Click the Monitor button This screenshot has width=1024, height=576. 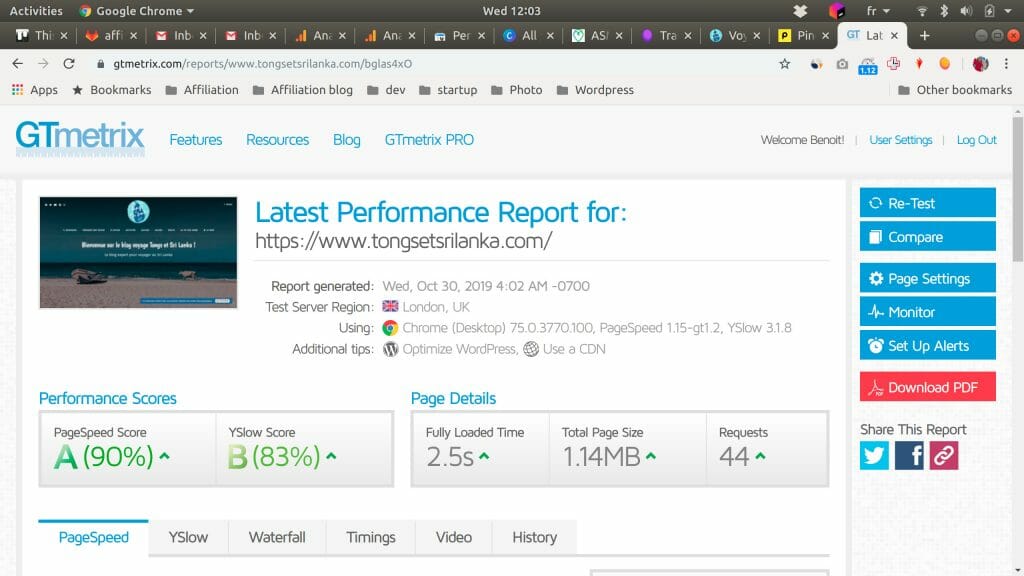tap(927, 312)
